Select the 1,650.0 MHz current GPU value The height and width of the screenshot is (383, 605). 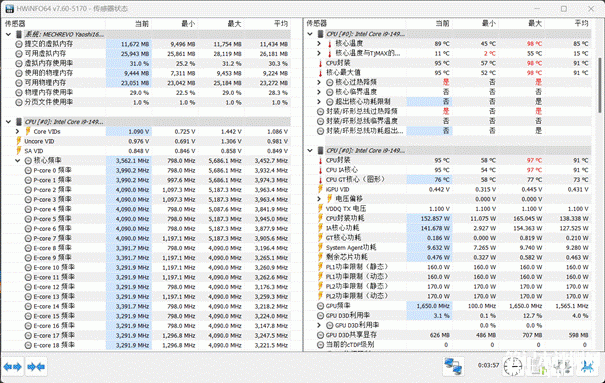tap(433, 306)
